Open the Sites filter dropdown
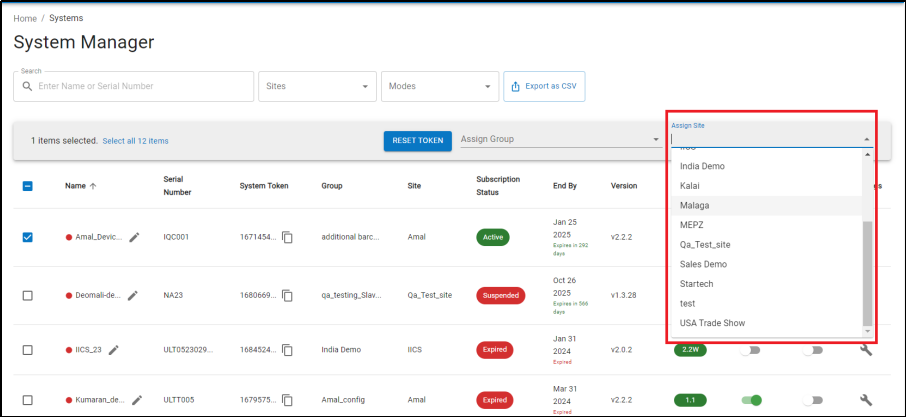The width and height of the screenshot is (906, 417). click(317, 86)
